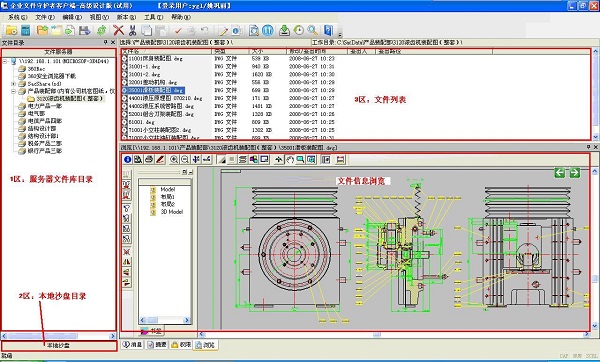Go to previous page with green left arrow
The height and width of the screenshot is (362, 600).
pyautogui.click(x=560, y=173)
